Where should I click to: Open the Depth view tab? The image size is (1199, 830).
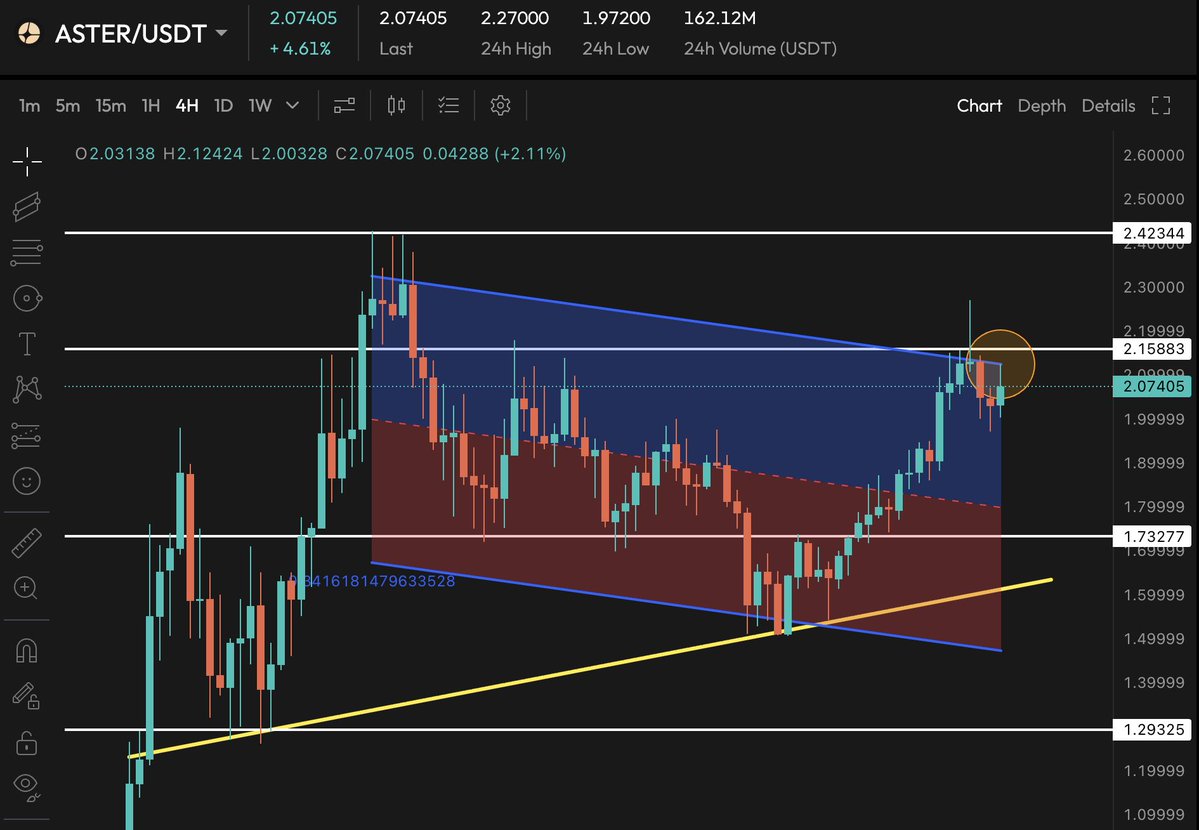pos(1041,106)
